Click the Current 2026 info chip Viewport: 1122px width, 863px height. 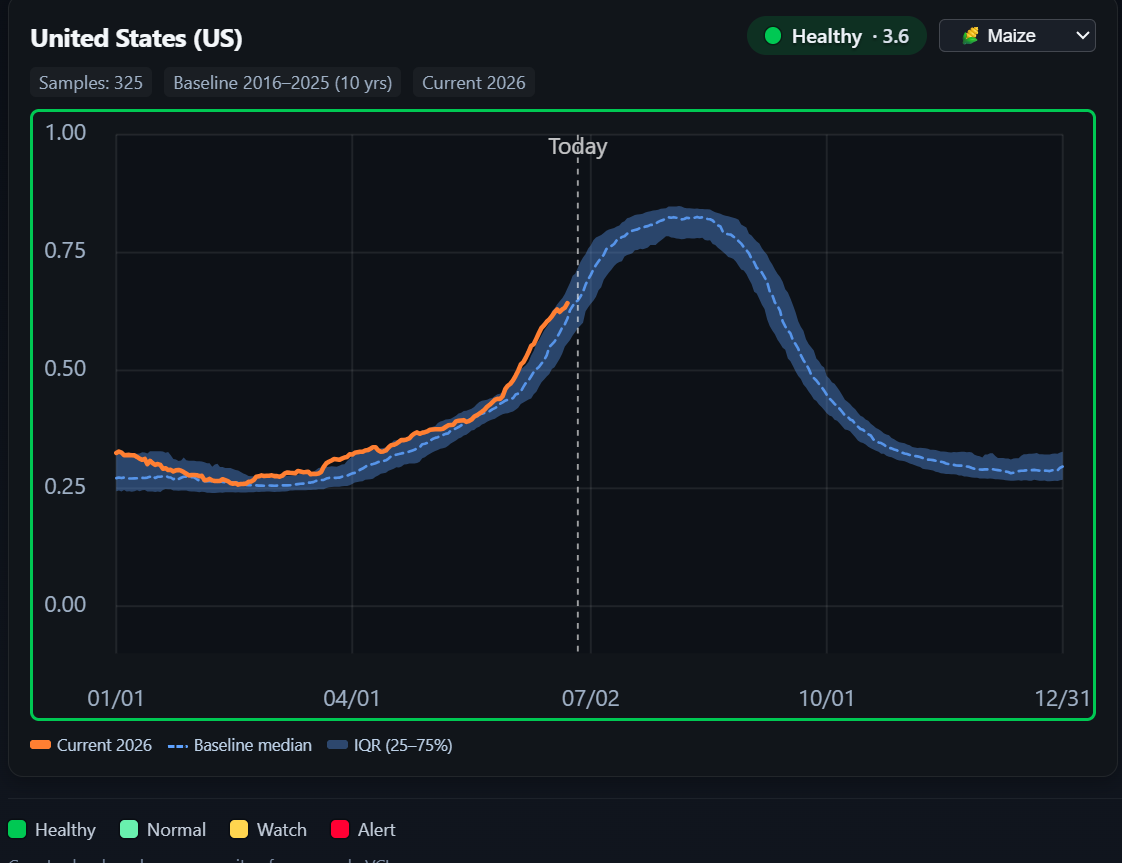click(474, 82)
